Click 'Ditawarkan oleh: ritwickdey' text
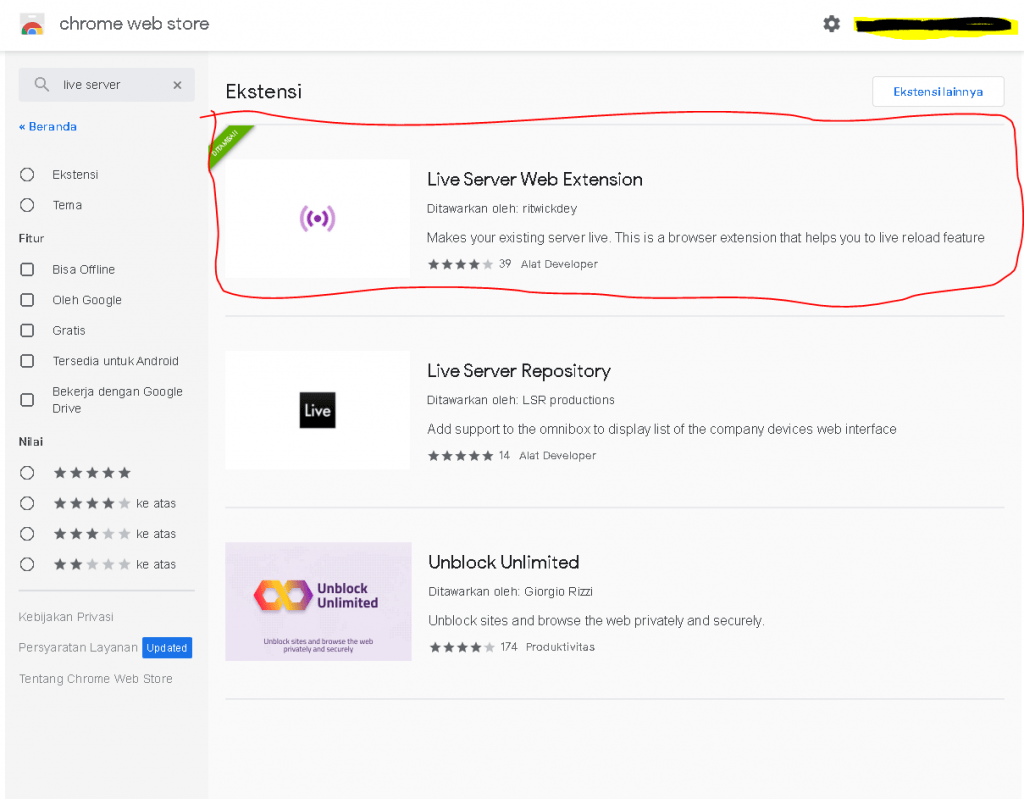Image resolution: width=1024 pixels, height=799 pixels. tap(502, 208)
